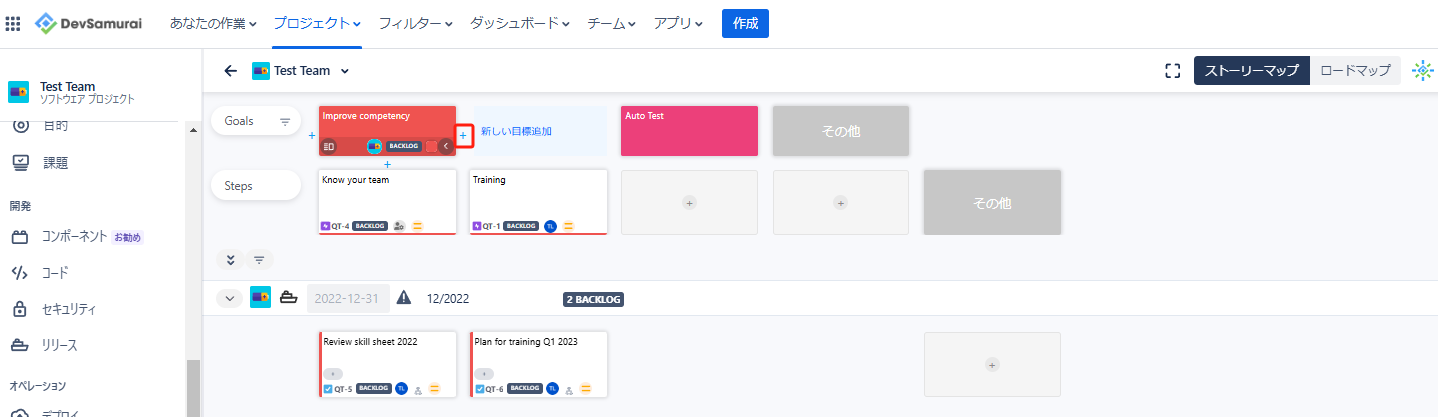The width and height of the screenshot is (1438, 417).
Task: Click the release ship icon in sprint row
Action: pos(289,298)
